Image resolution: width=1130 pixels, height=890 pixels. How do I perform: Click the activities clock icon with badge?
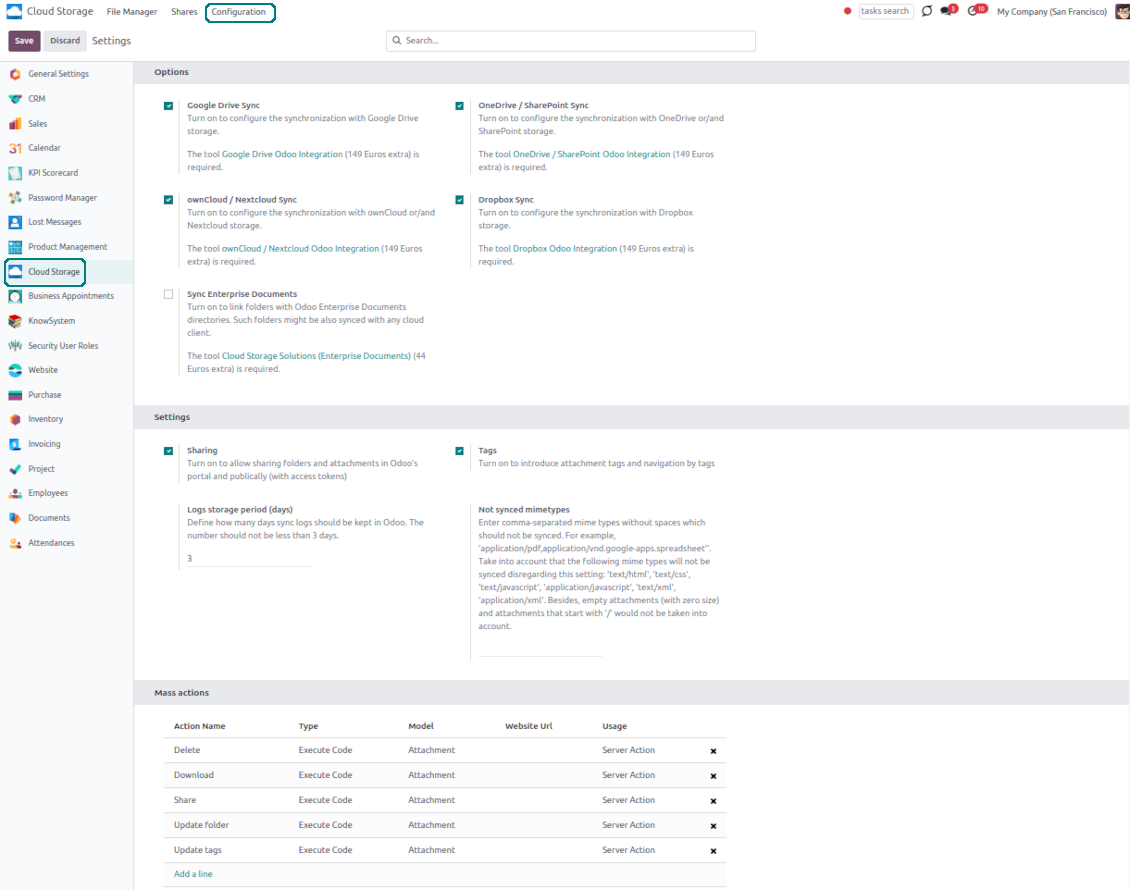tap(973, 11)
